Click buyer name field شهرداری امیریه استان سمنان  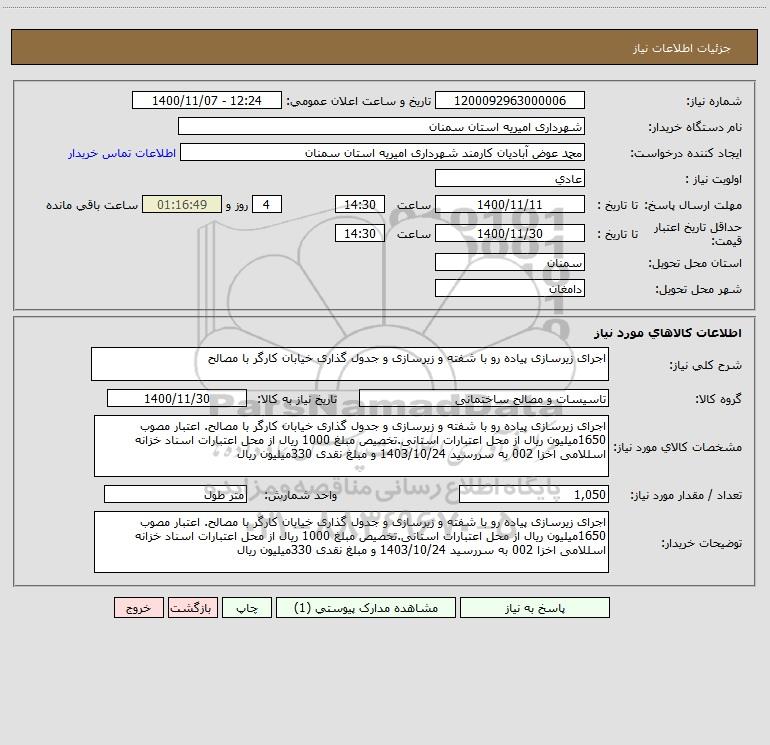pyautogui.click(x=381, y=126)
